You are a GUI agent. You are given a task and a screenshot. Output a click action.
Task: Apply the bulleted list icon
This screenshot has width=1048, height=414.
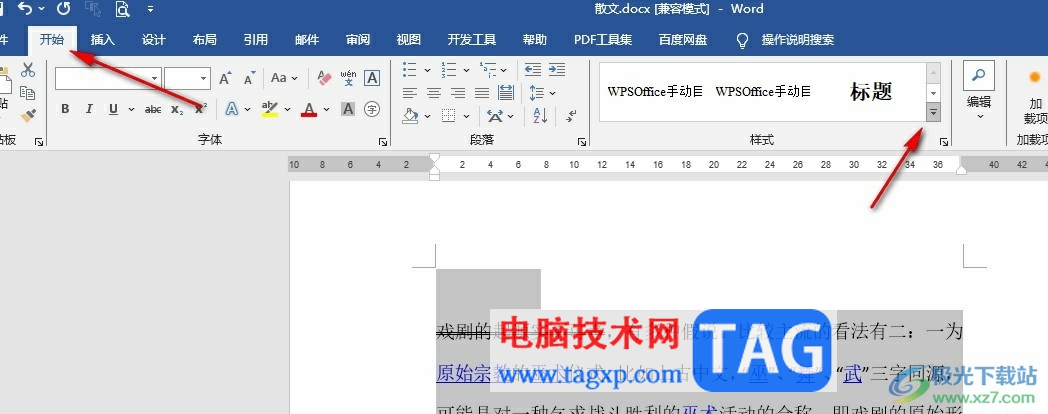coord(410,69)
